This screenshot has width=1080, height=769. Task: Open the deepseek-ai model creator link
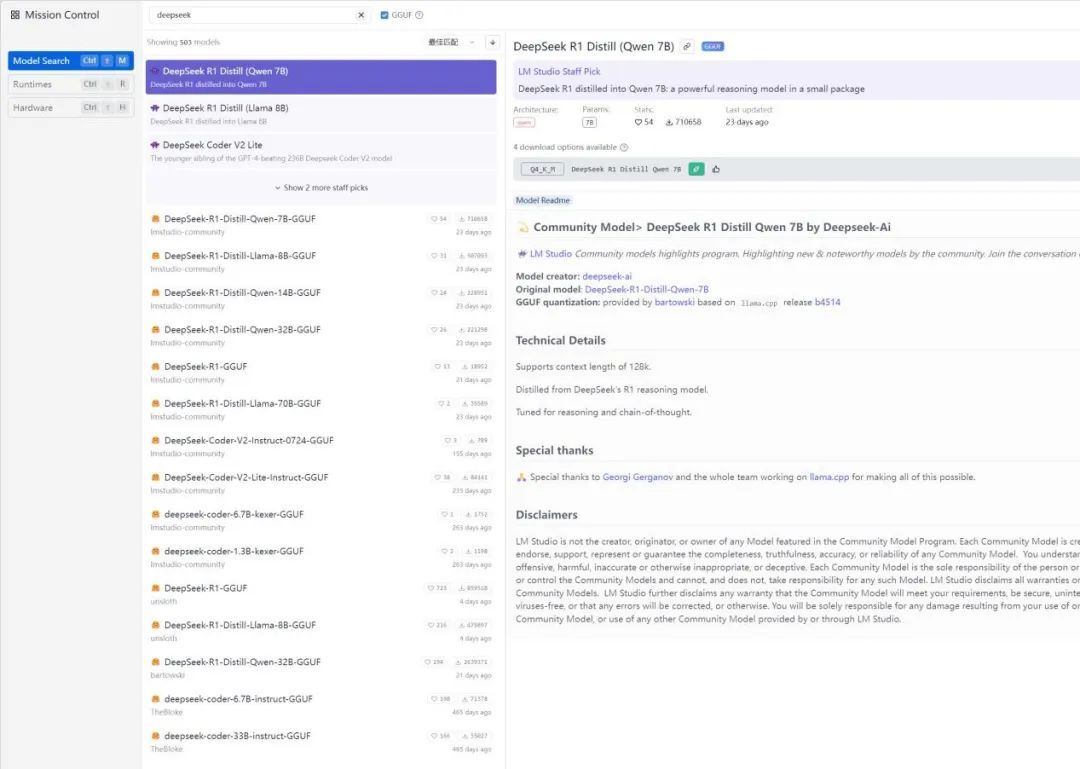(x=607, y=276)
